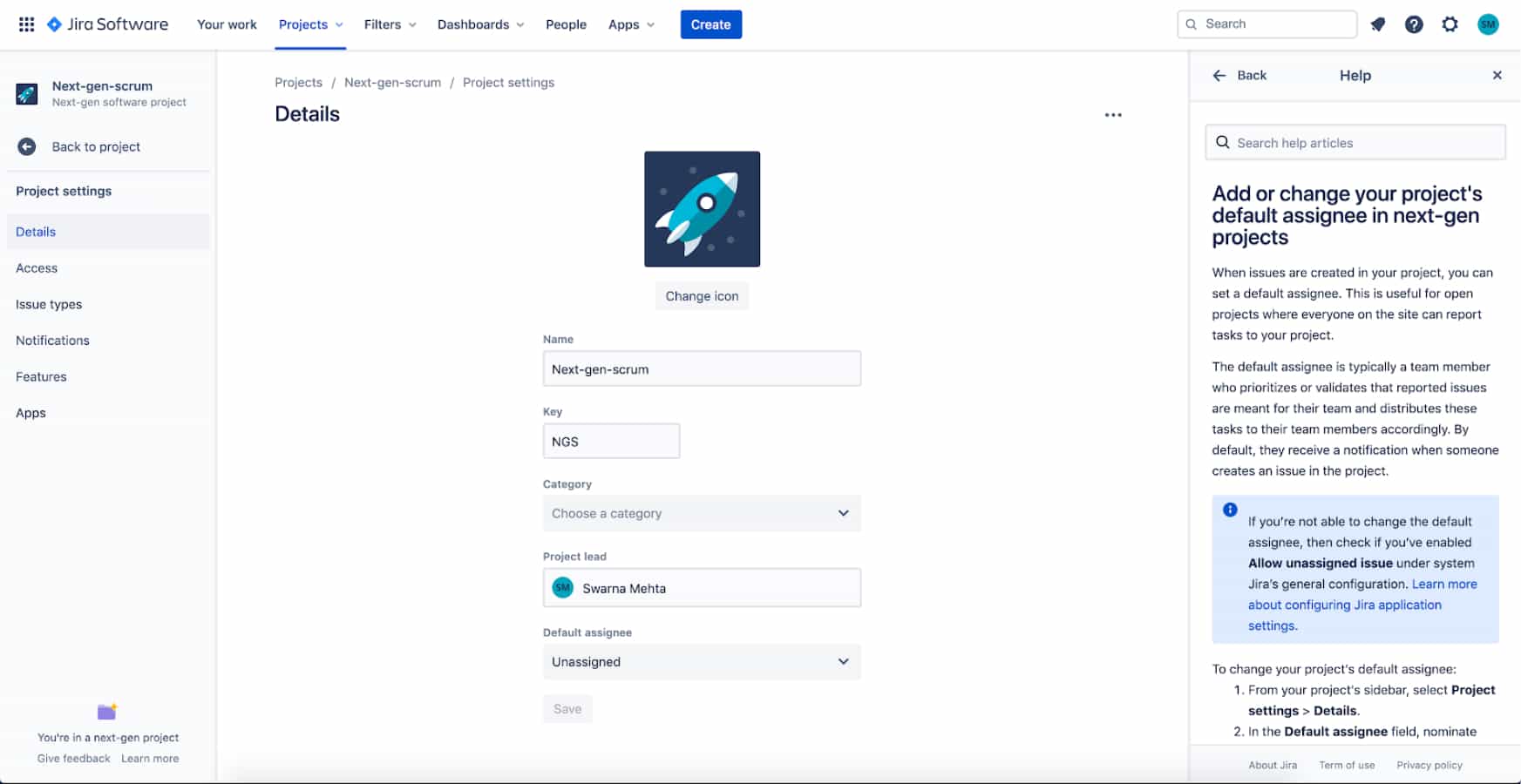Open notifications bell icon in top bar
The image size is (1521, 784).
coord(1377,24)
